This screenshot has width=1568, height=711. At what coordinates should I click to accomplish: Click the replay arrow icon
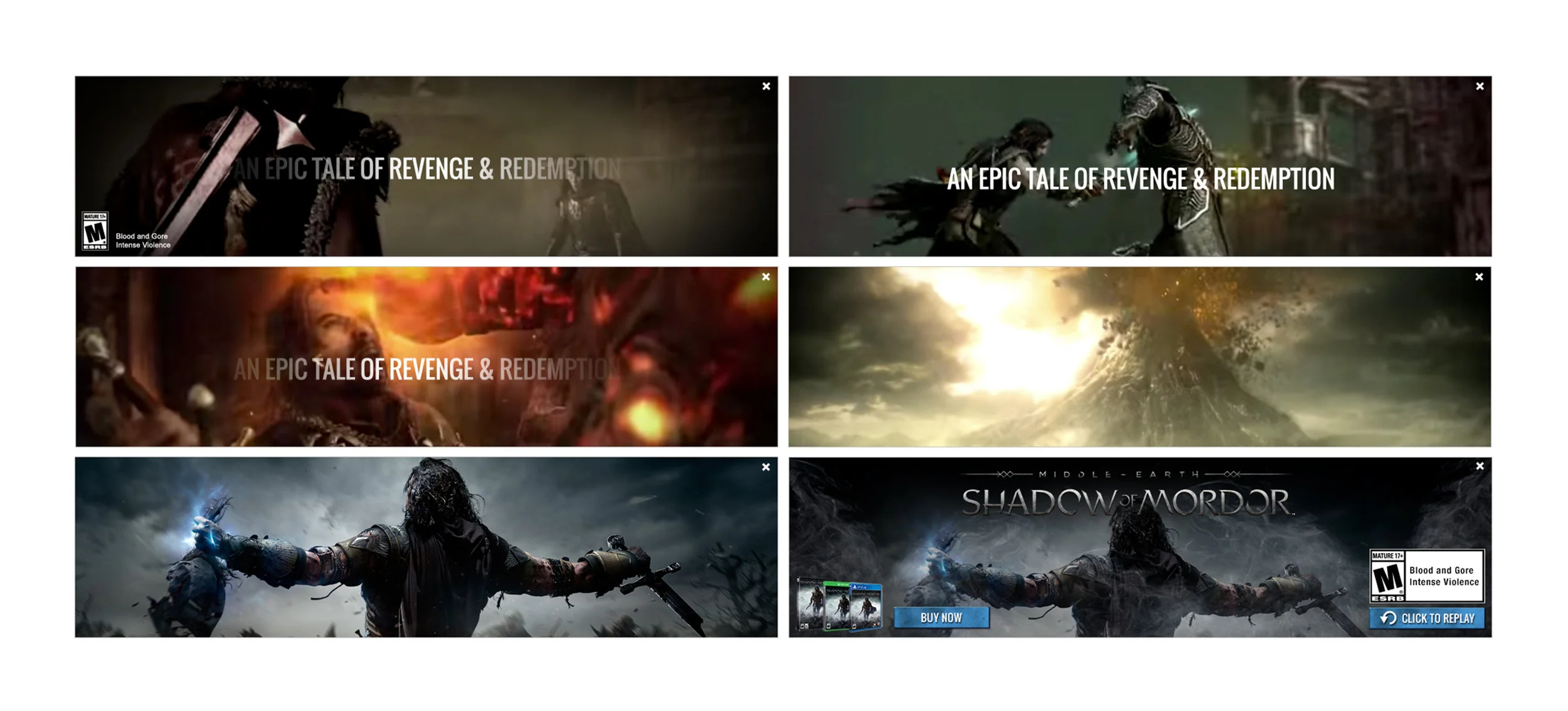pos(1388,618)
